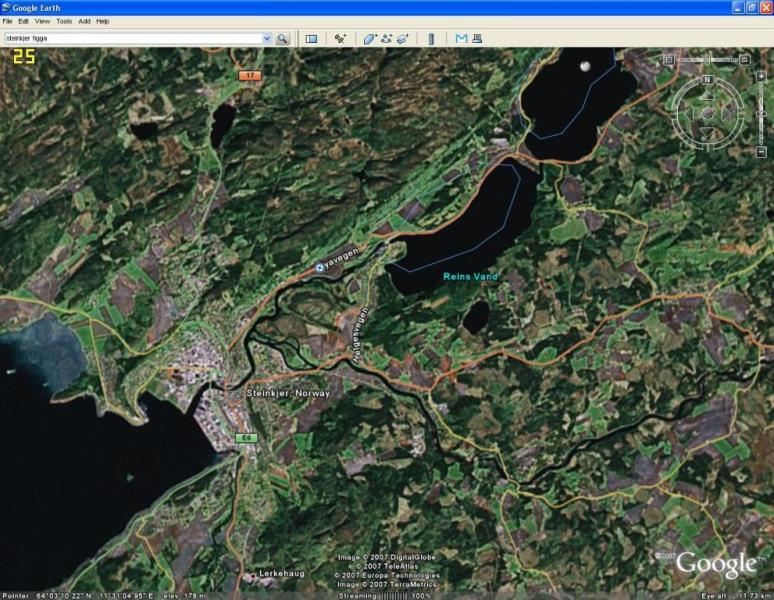Open the File menu

click(7, 21)
